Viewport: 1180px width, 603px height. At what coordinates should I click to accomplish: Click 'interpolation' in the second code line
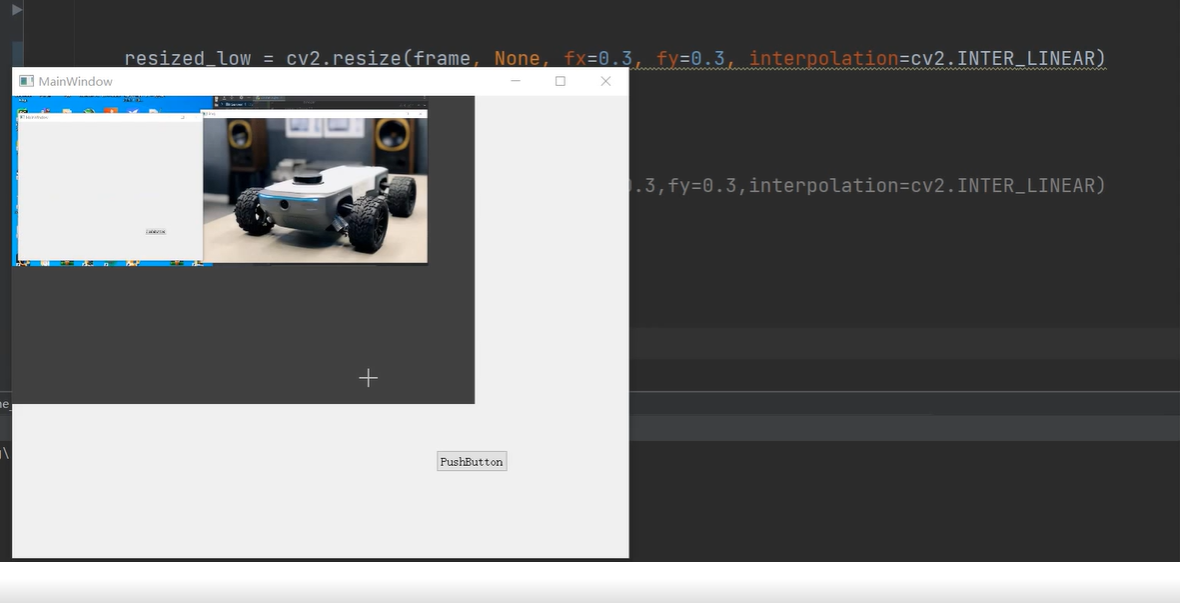(x=823, y=185)
